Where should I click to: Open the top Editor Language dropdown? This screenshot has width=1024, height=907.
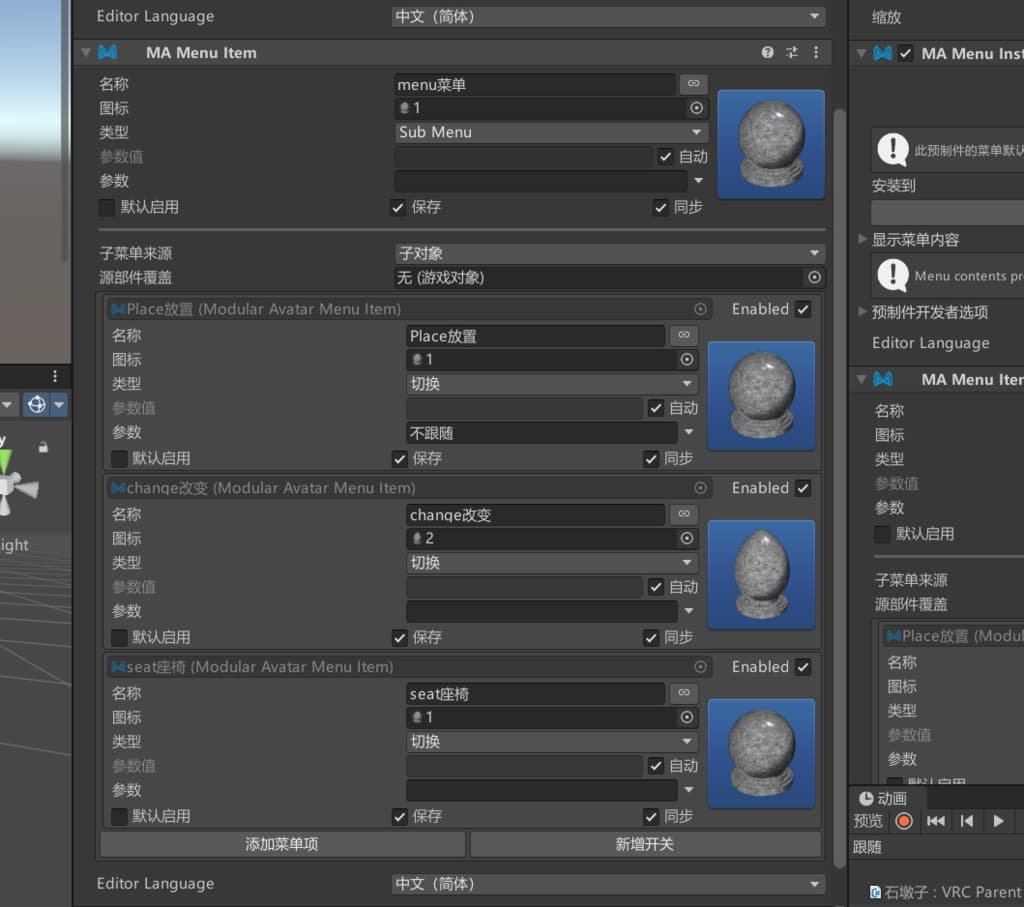pos(608,16)
